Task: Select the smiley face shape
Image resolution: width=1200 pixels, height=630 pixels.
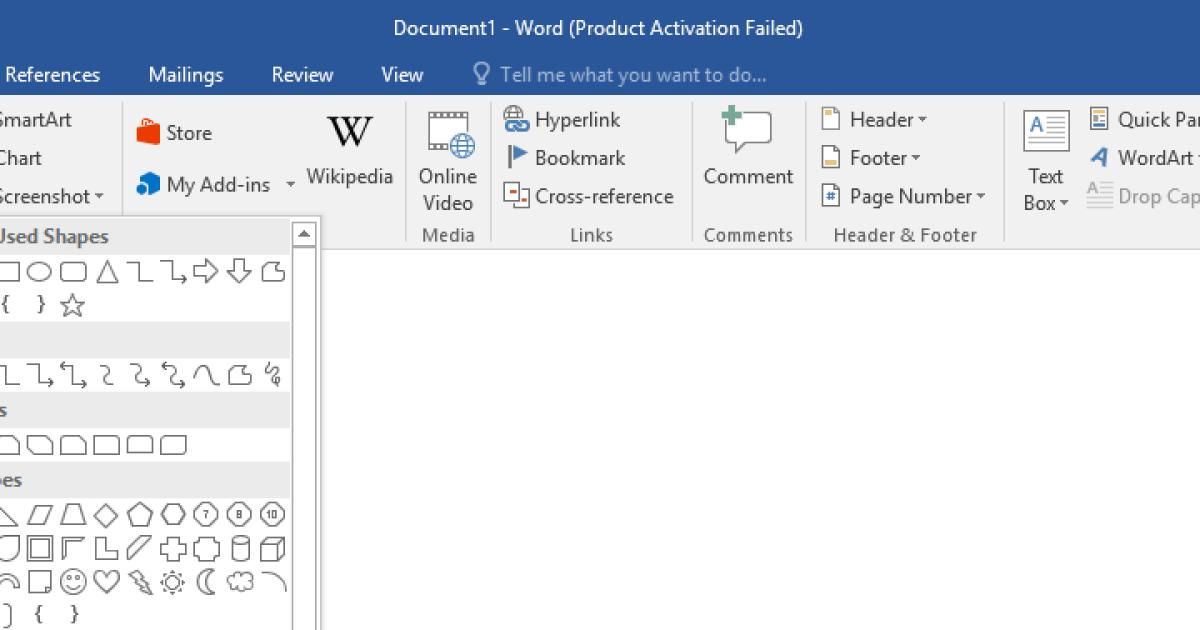Action: tap(73, 582)
